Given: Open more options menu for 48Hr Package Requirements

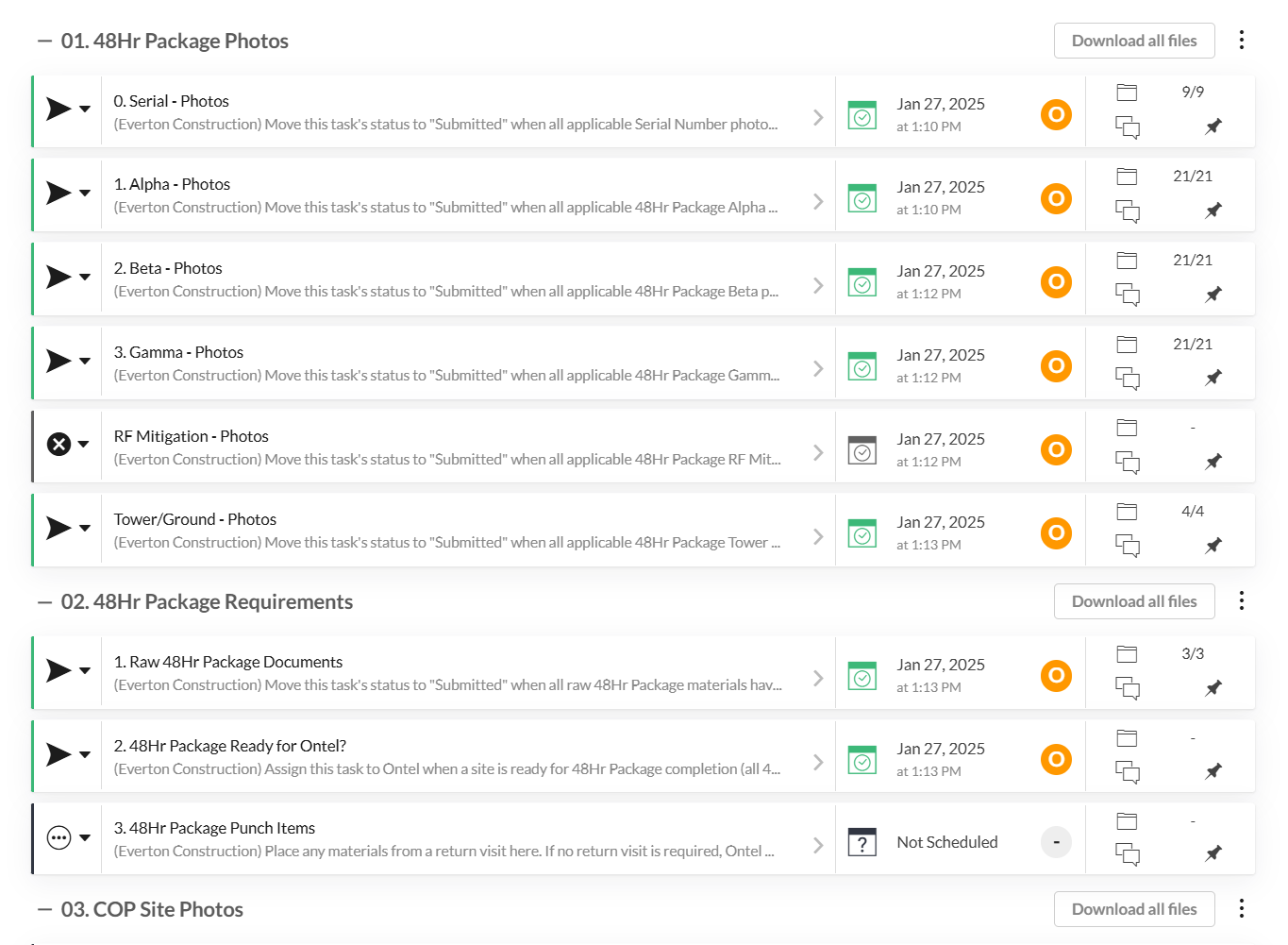Looking at the screenshot, I should [1241, 601].
